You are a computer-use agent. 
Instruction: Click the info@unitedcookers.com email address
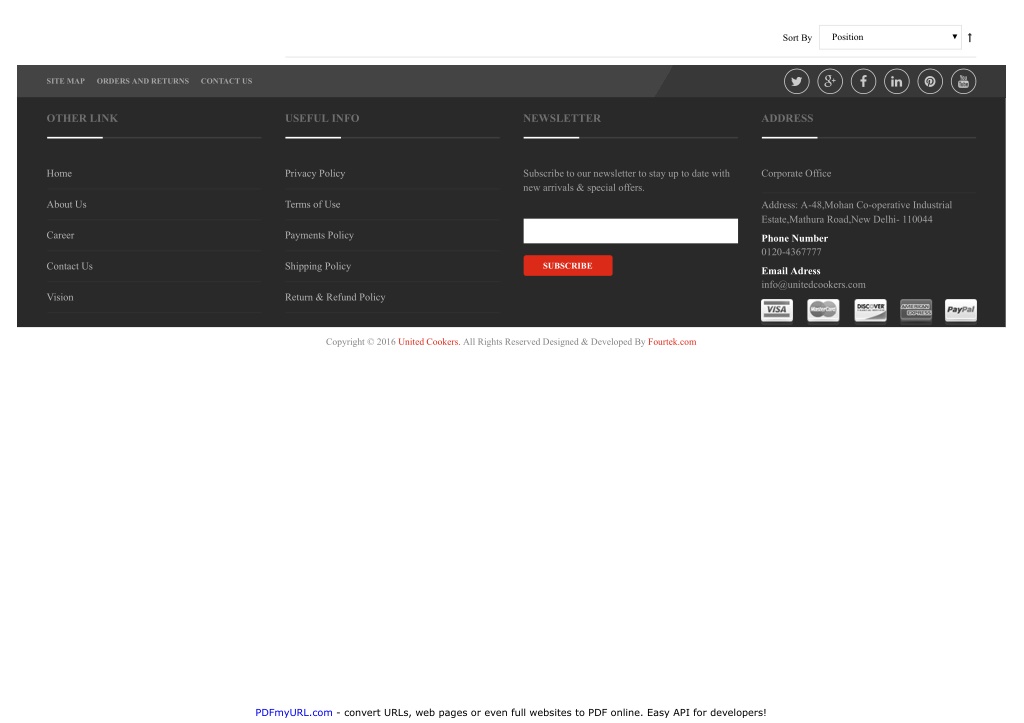pos(813,285)
